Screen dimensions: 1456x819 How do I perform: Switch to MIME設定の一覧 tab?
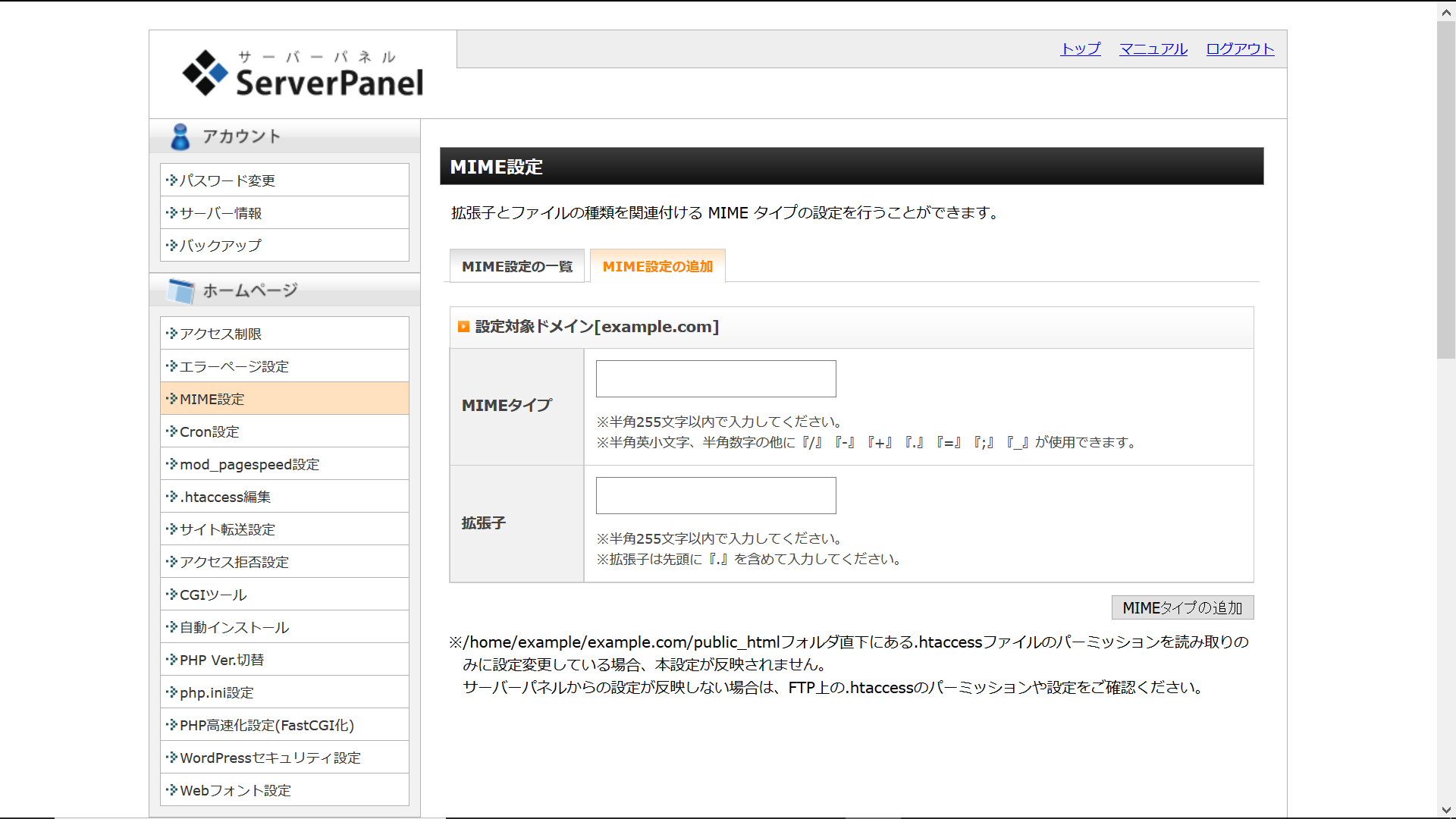click(517, 266)
